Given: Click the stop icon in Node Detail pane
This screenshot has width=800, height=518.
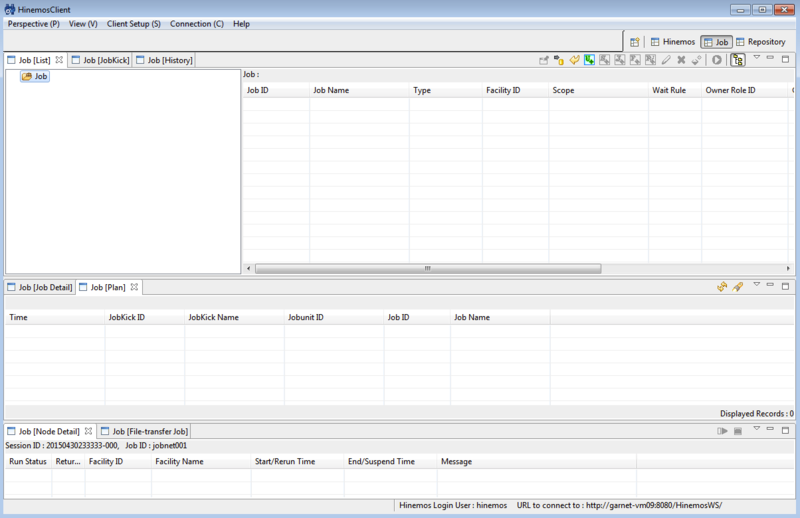Looking at the screenshot, I should click(738, 431).
